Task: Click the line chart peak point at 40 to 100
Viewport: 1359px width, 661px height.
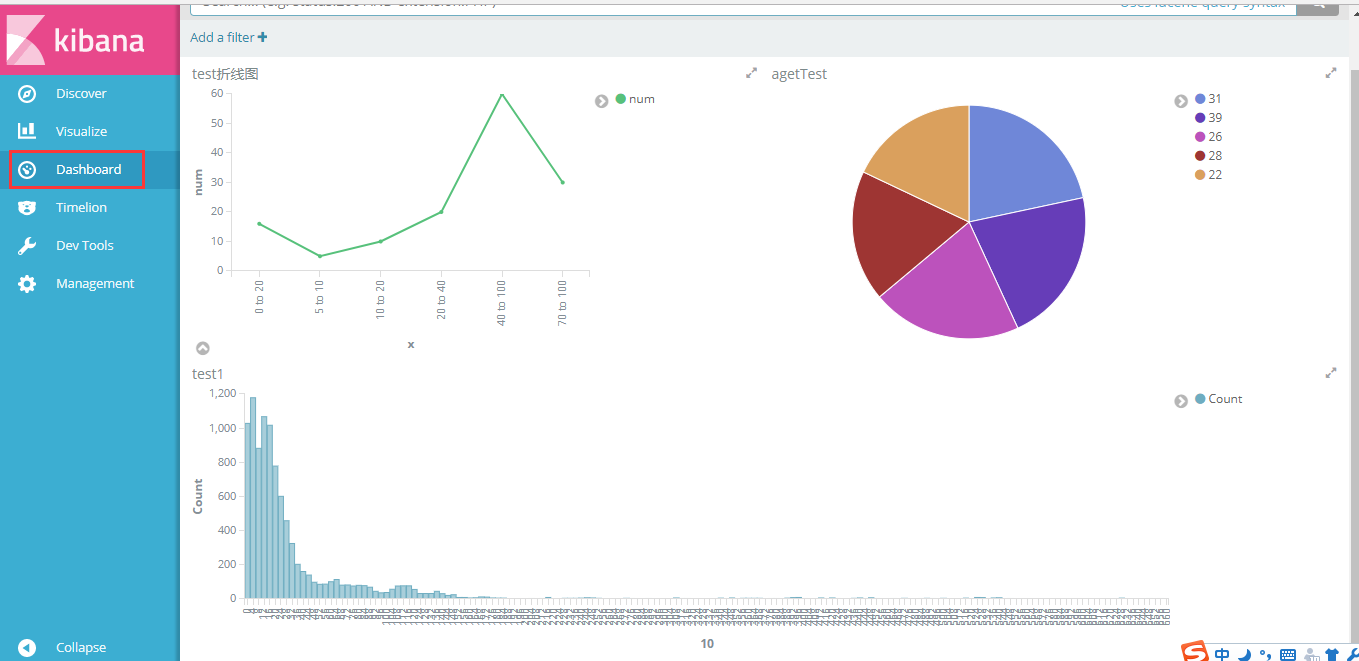Action: point(501,94)
